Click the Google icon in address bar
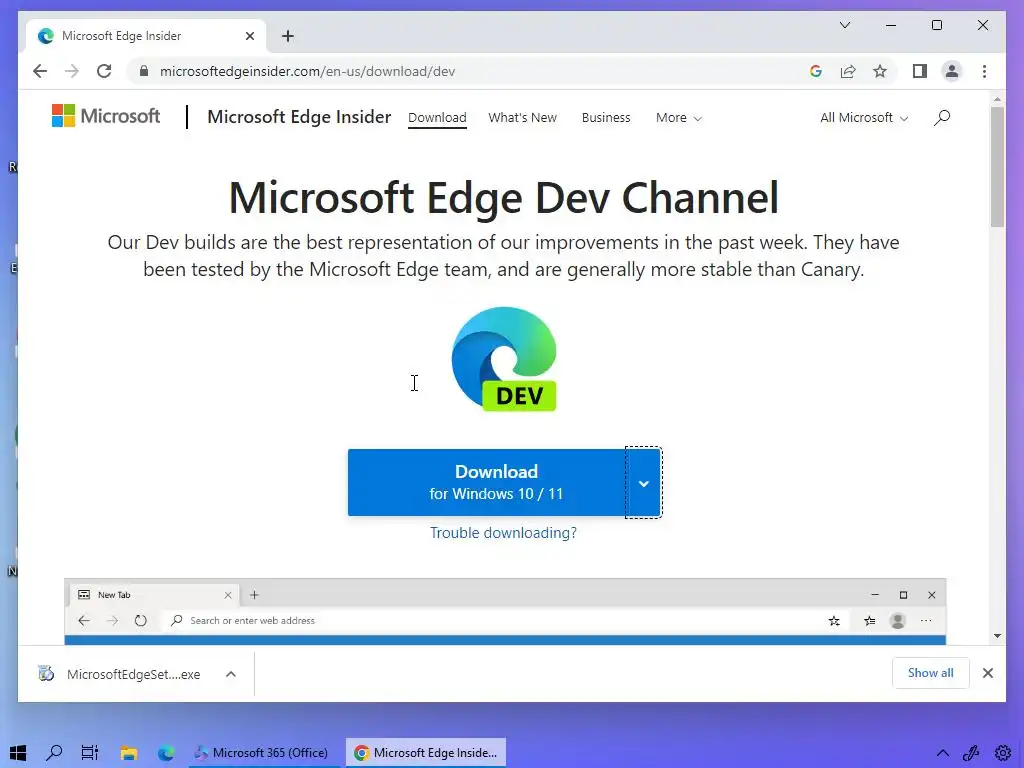Screen dimensions: 1024x768 pos(816,71)
